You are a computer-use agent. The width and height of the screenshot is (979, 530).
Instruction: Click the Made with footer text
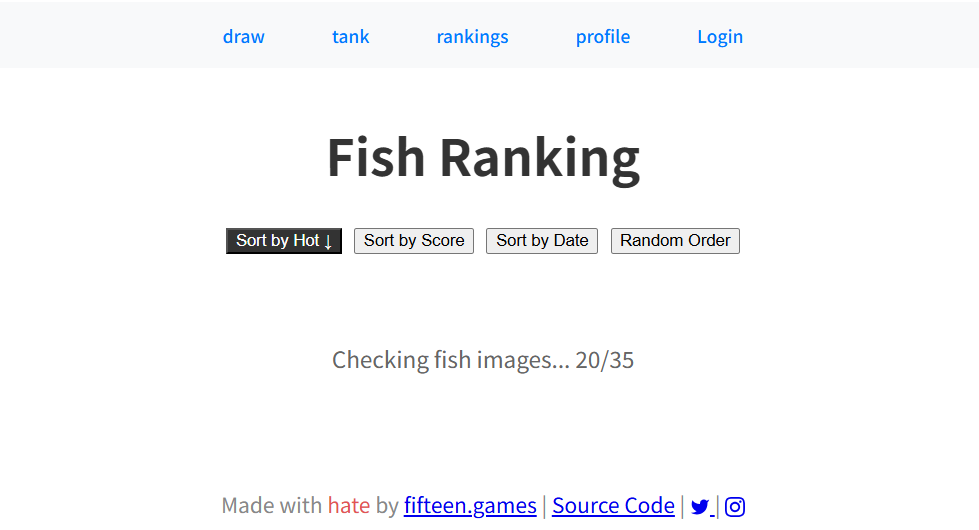point(272,505)
